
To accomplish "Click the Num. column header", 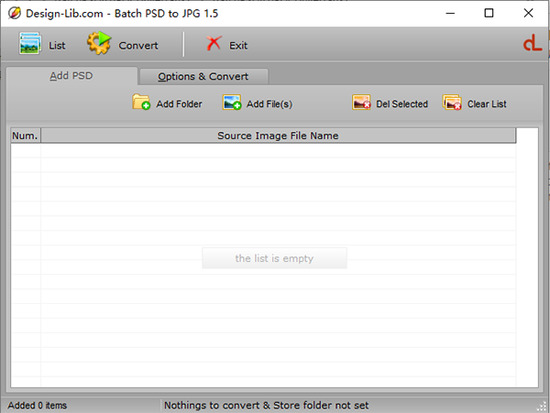I will point(26,135).
